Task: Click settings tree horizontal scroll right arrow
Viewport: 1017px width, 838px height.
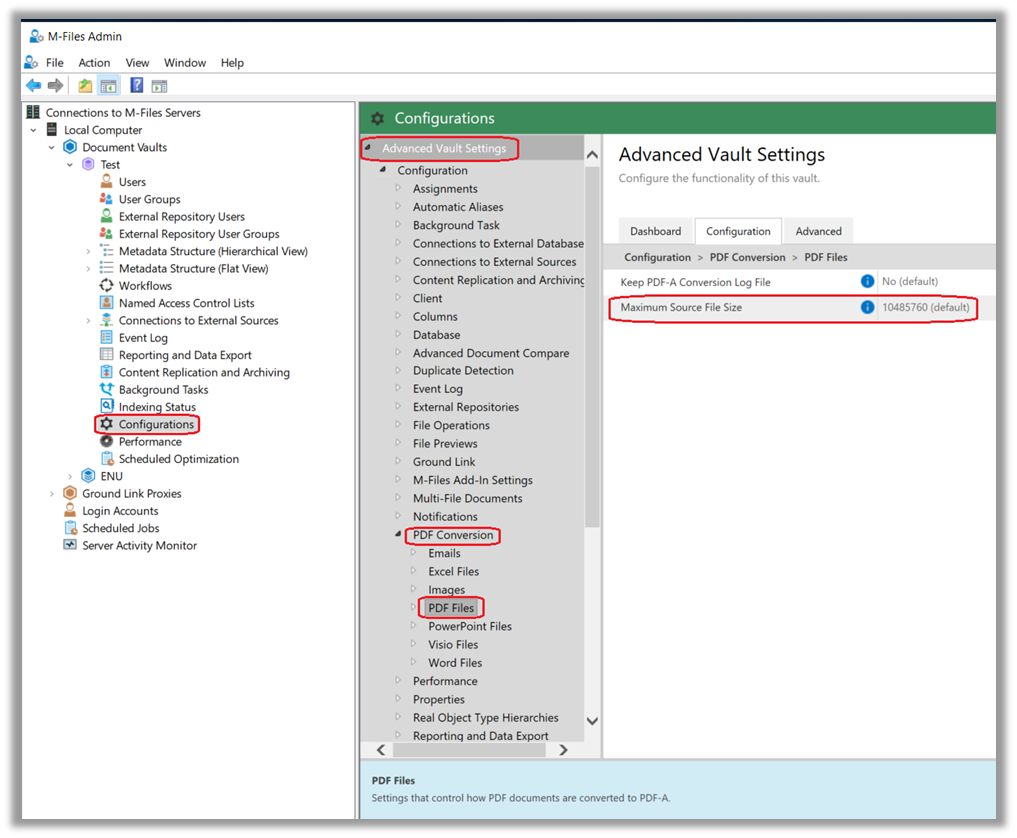Action: [x=563, y=750]
